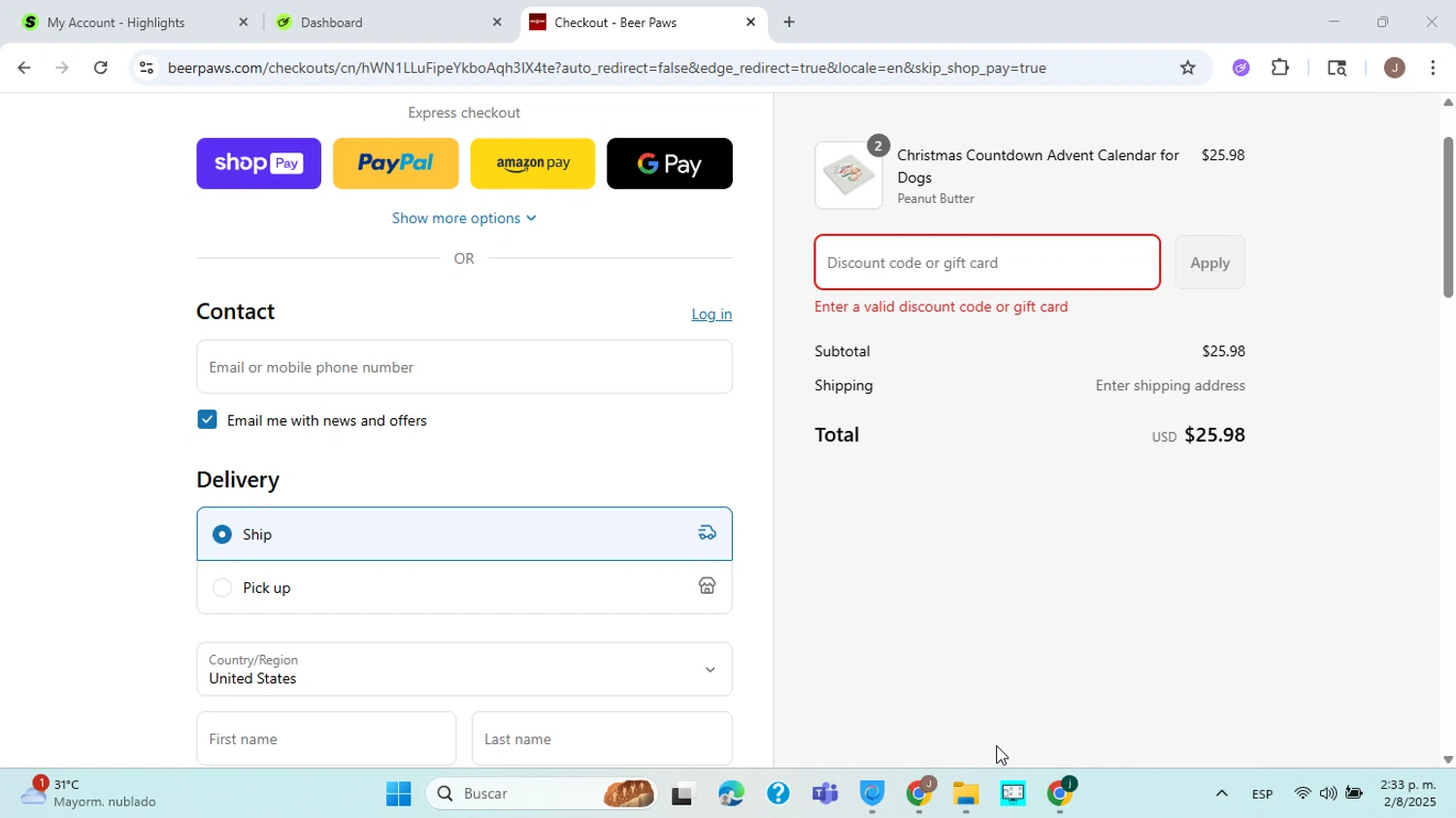Open the Chrome three-dot menu
This screenshot has height=818, width=1456.
(x=1434, y=68)
